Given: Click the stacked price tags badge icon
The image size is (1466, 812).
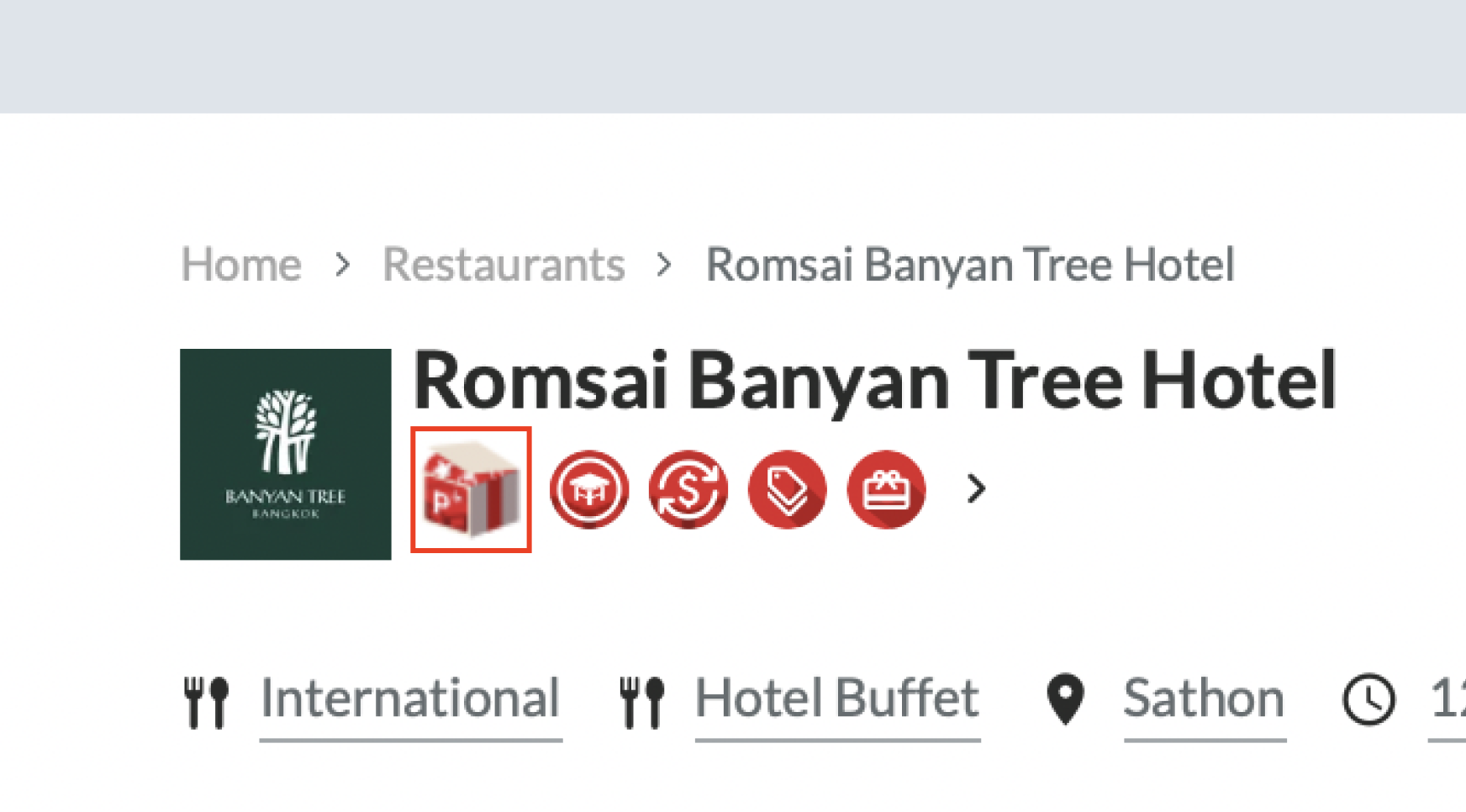Looking at the screenshot, I should coord(788,489).
